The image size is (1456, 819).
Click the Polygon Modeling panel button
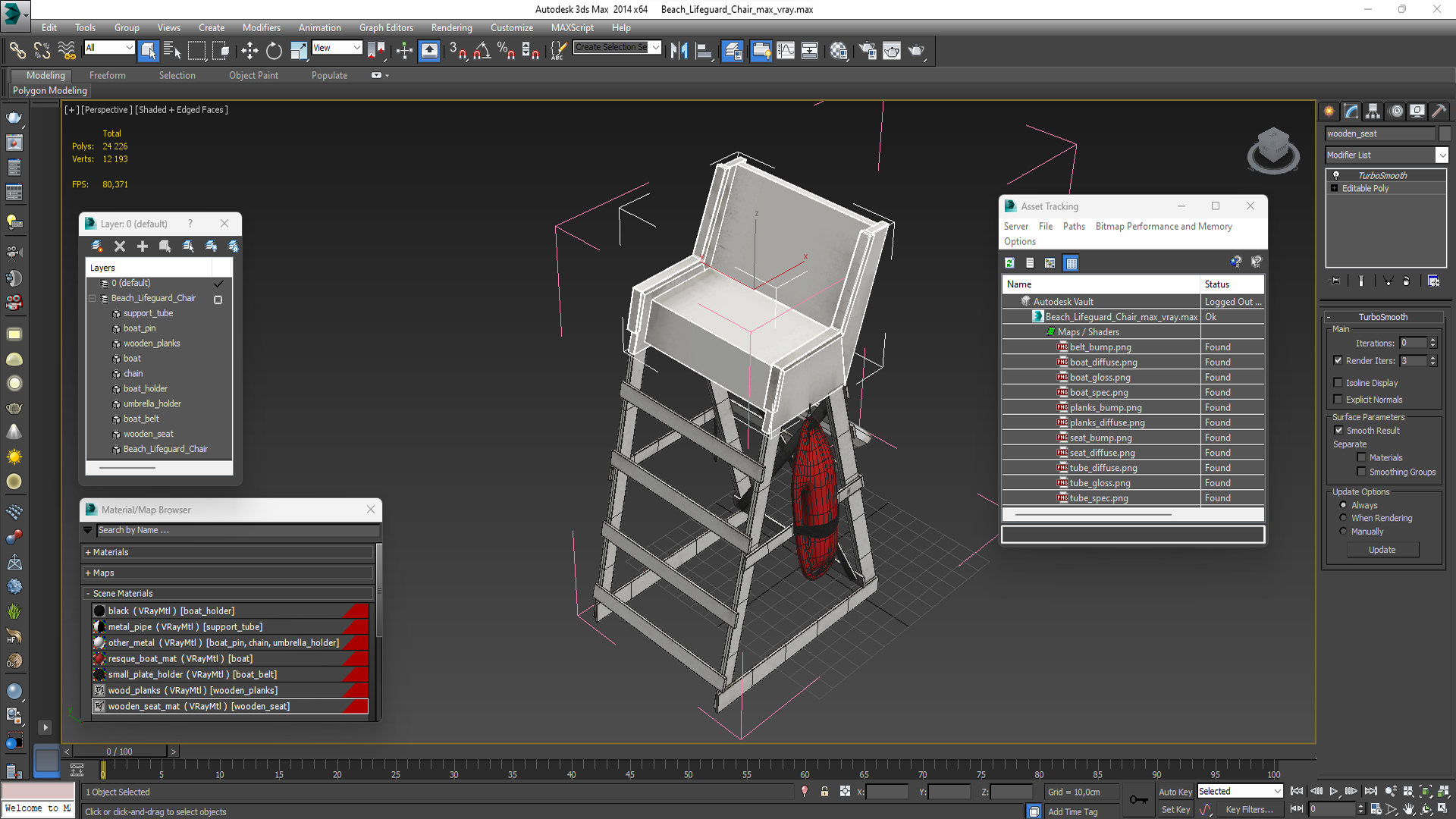pyautogui.click(x=50, y=90)
